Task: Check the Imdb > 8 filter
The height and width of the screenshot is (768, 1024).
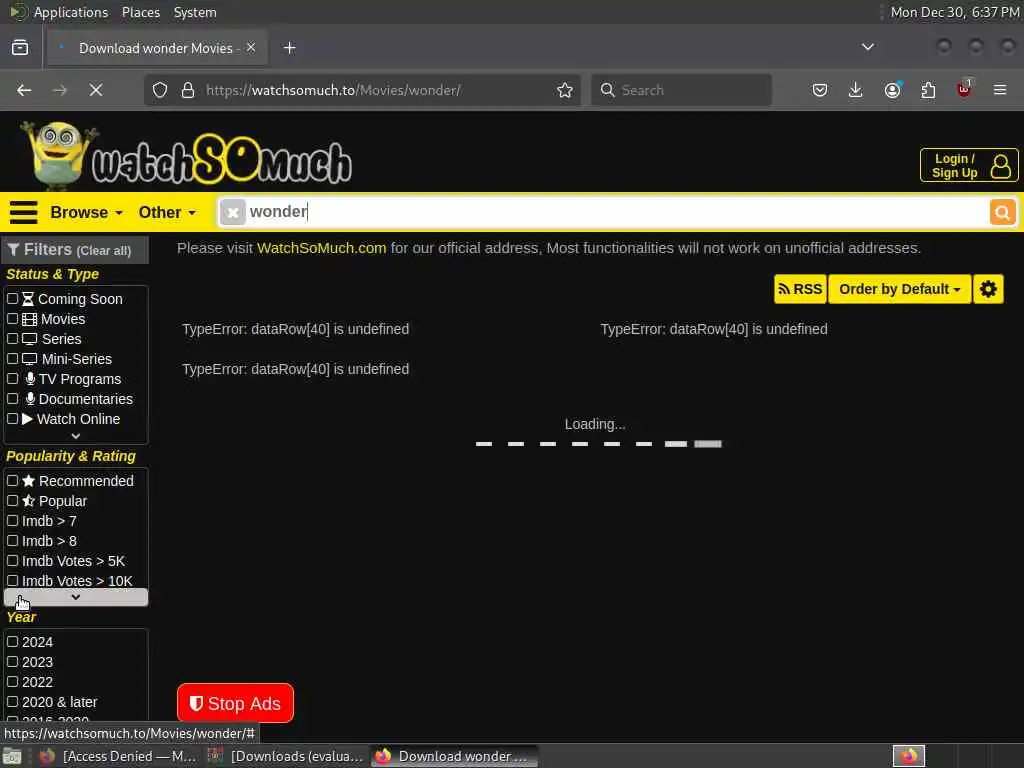Action: pyautogui.click(x=12, y=541)
